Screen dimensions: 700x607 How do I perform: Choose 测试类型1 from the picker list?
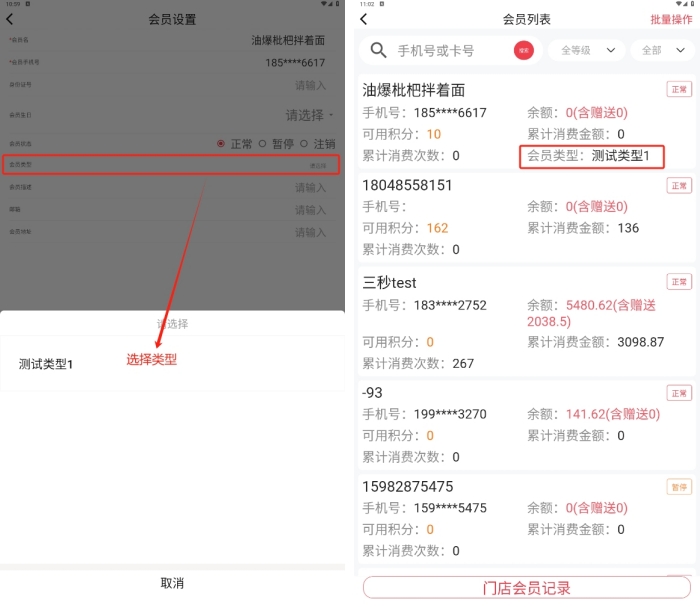click(46, 364)
